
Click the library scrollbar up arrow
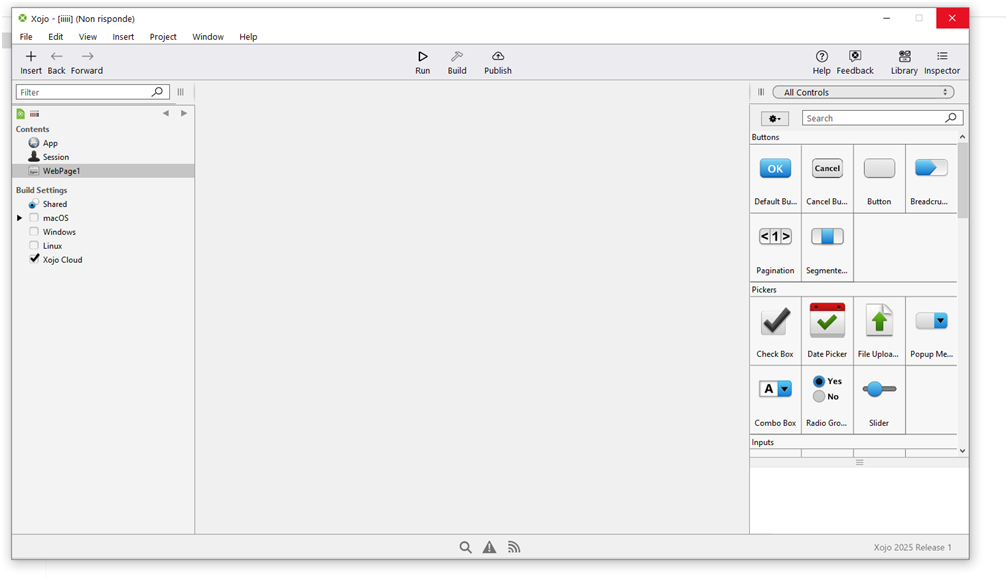pyautogui.click(x=962, y=137)
